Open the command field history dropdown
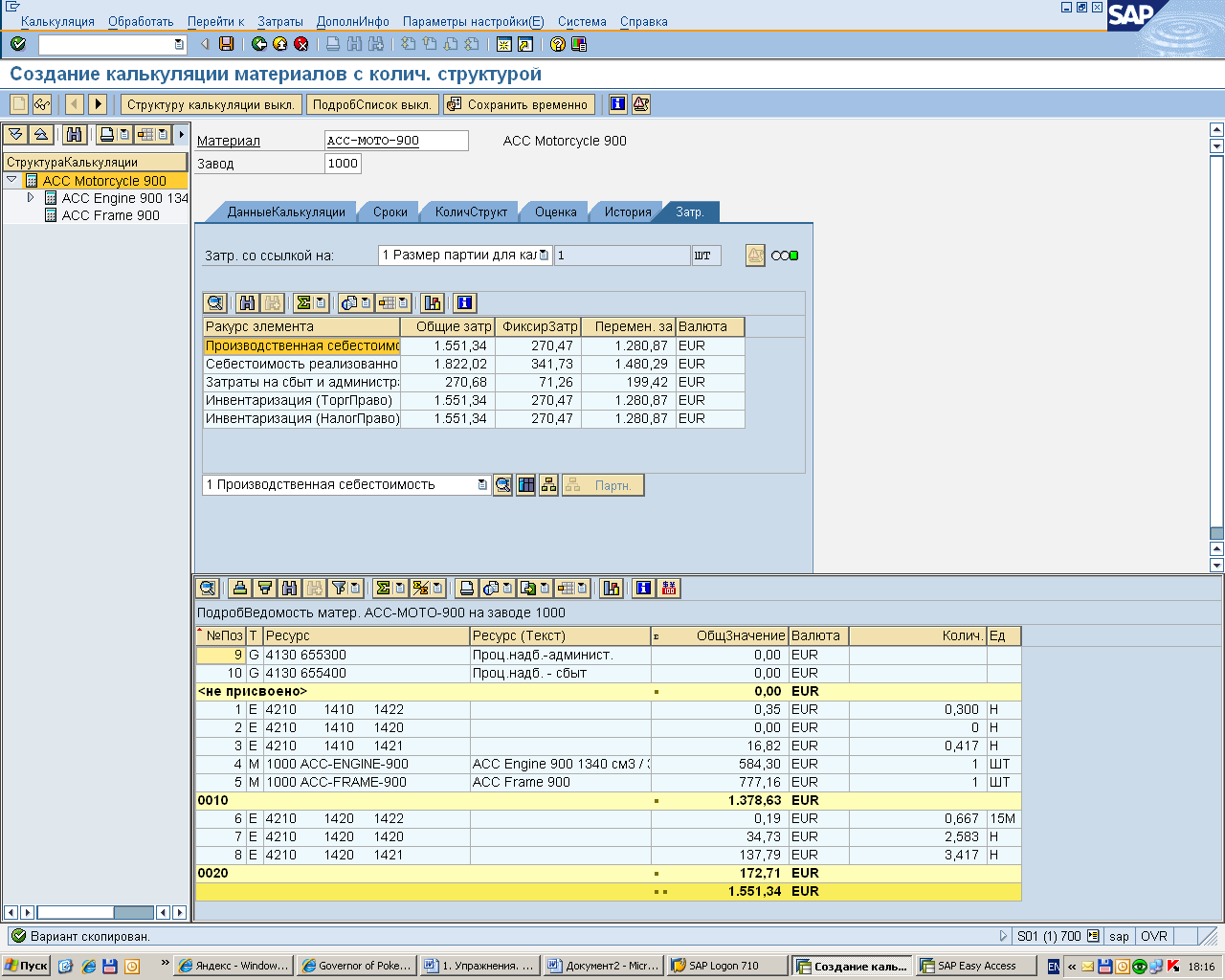 179,44
